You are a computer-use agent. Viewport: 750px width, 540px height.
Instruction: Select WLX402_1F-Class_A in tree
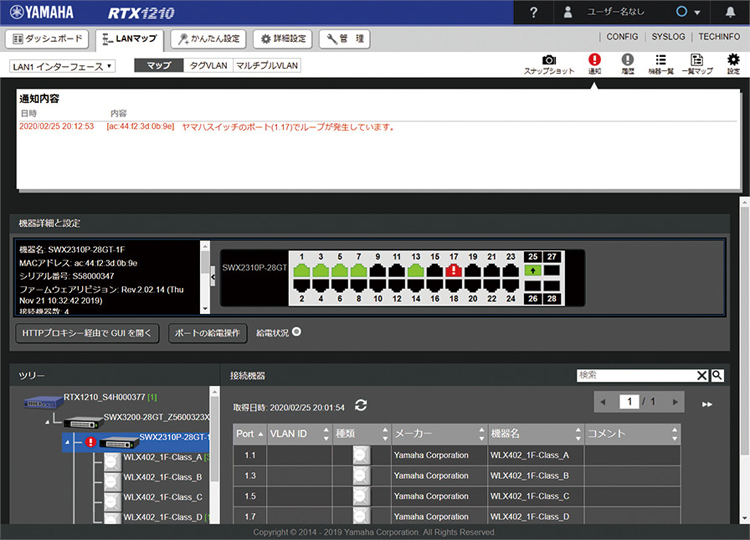pyautogui.click(x=163, y=457)
